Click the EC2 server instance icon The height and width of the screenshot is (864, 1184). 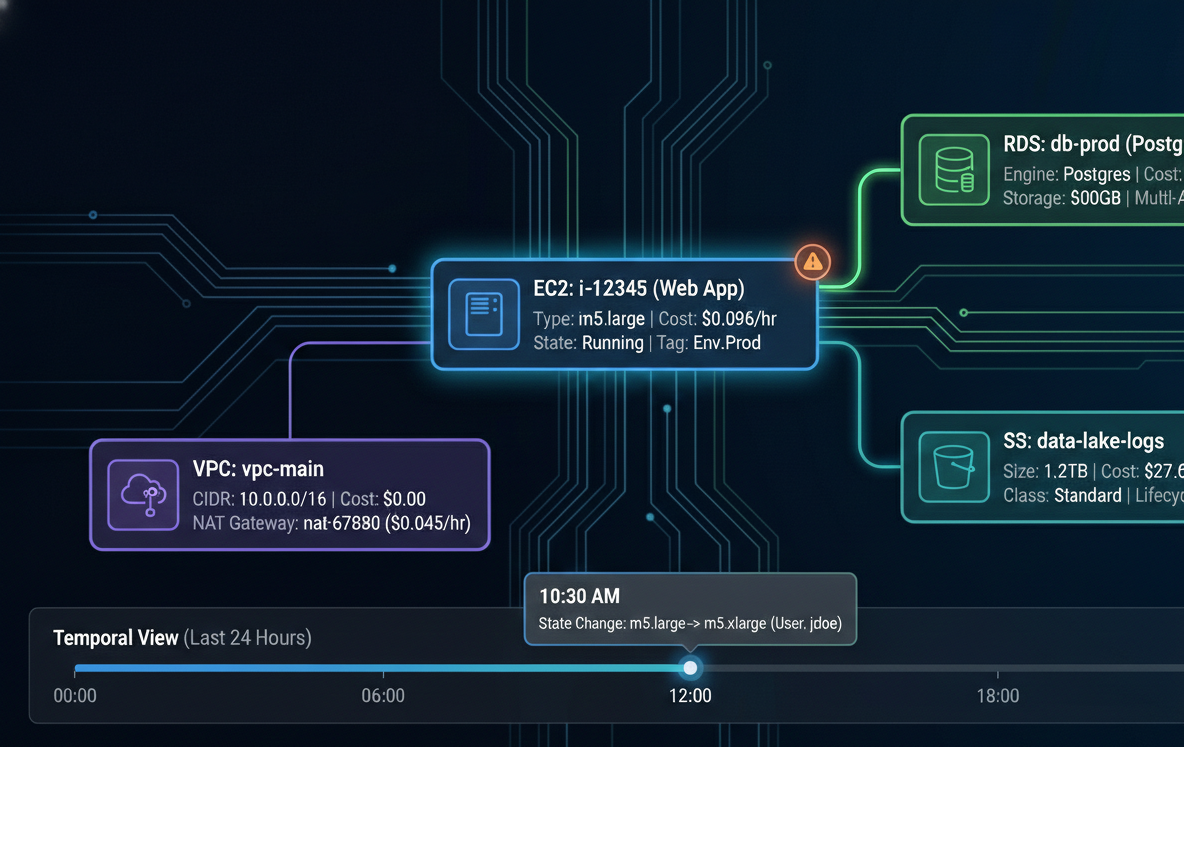[484, 314]
